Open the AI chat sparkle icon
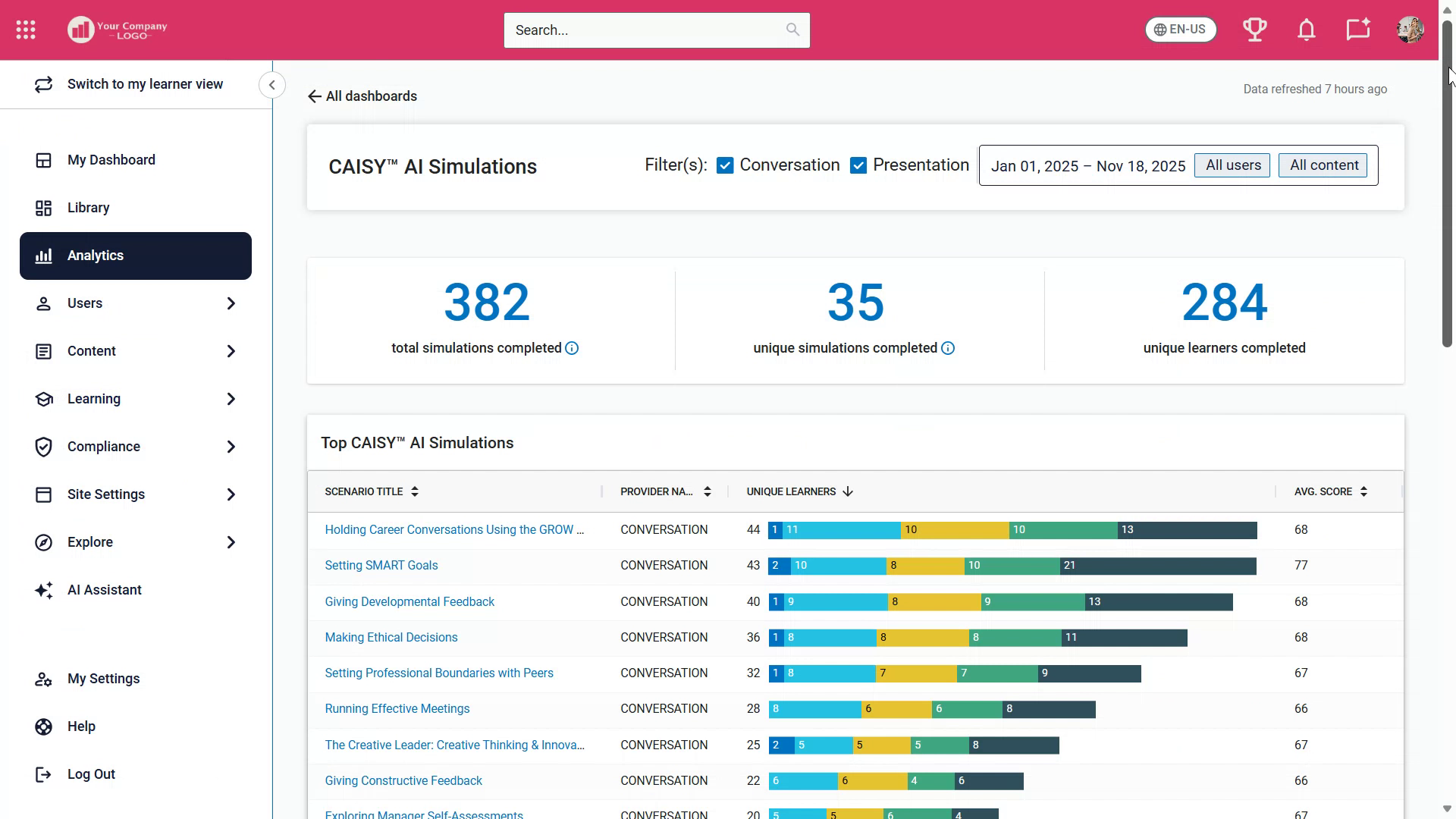This screenshot has width=1456, height=819. pyautogui.click(x=1357, y=30)
